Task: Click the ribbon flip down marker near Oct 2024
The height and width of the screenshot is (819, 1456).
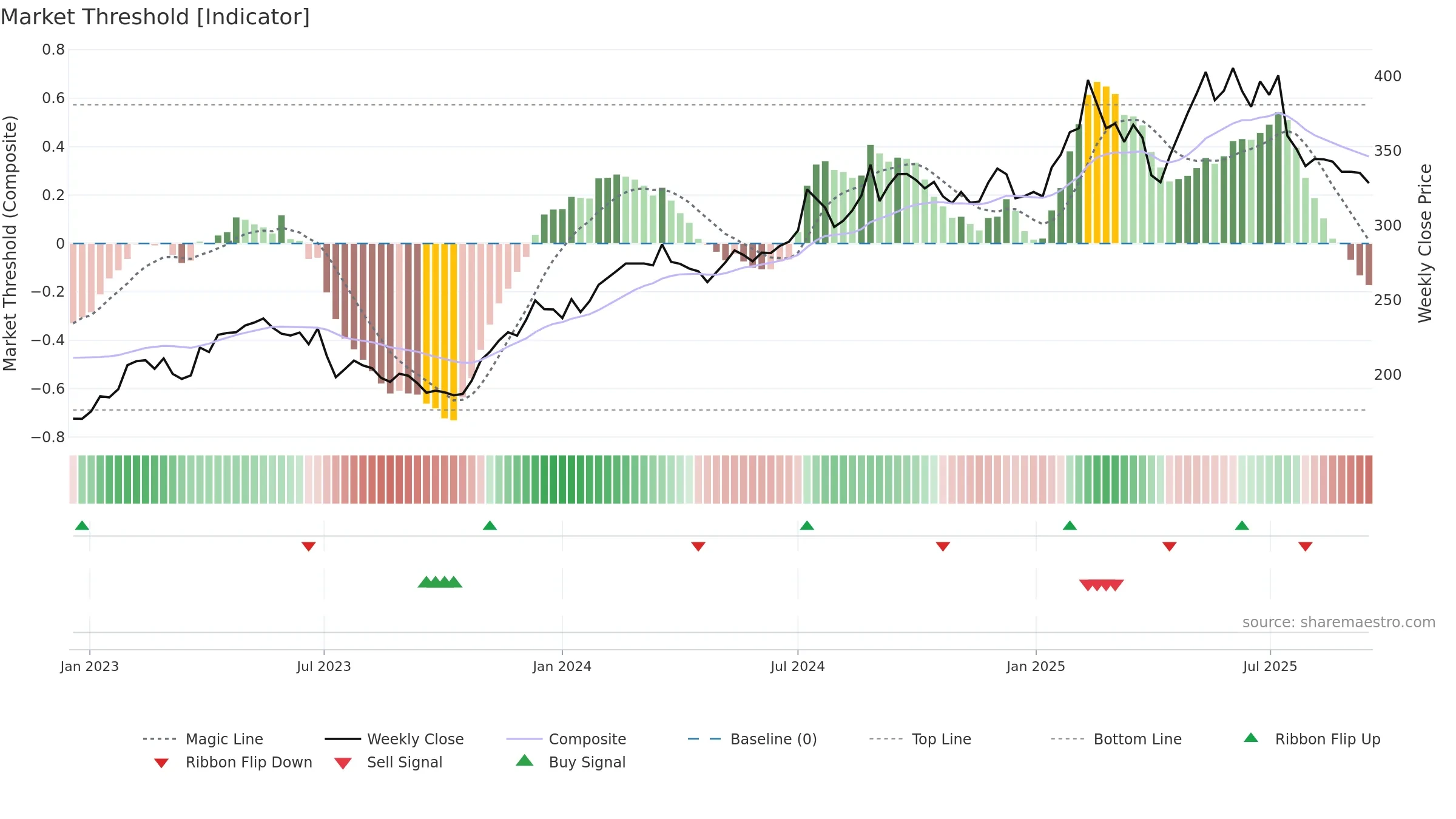Action: 943,547
